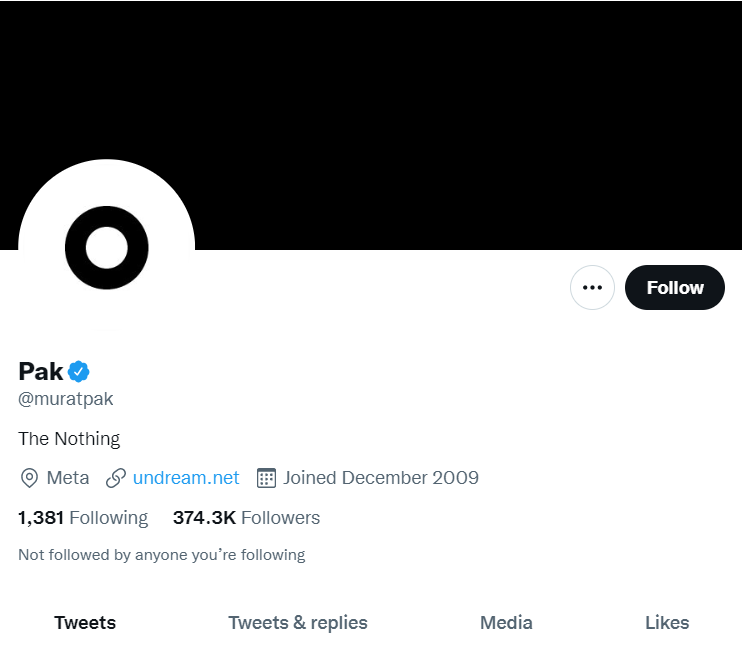
Task: Click the location pin icon
Action: 30,478
